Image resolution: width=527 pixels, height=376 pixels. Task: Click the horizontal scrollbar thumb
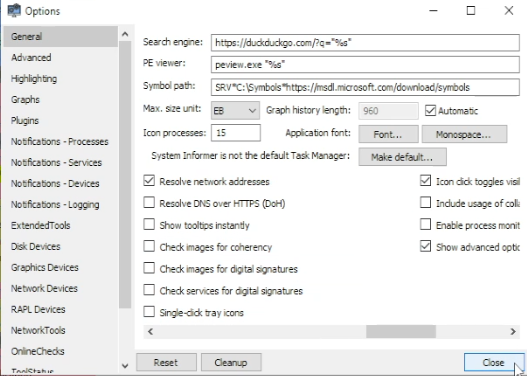[401, 332]
